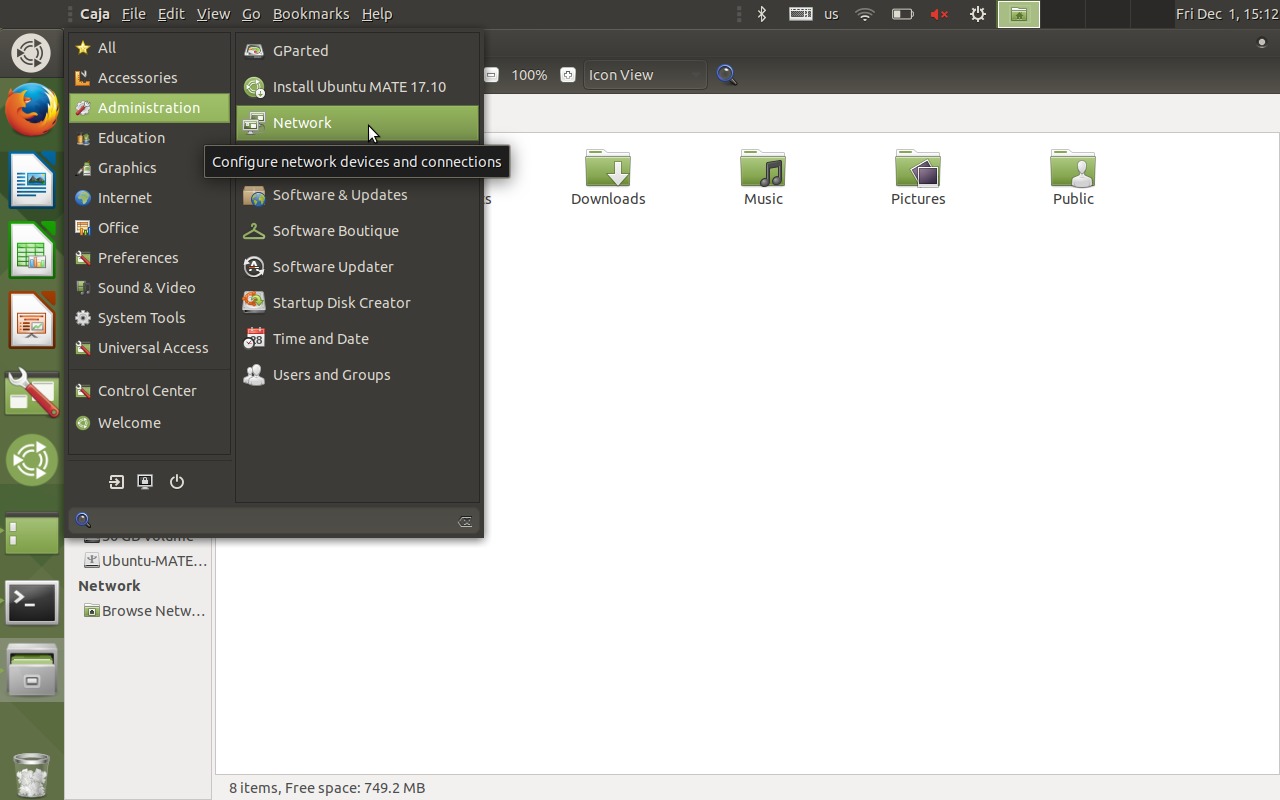Launch LibreOffice Impress from dock

pyautogui.click(x=32, y=320)
